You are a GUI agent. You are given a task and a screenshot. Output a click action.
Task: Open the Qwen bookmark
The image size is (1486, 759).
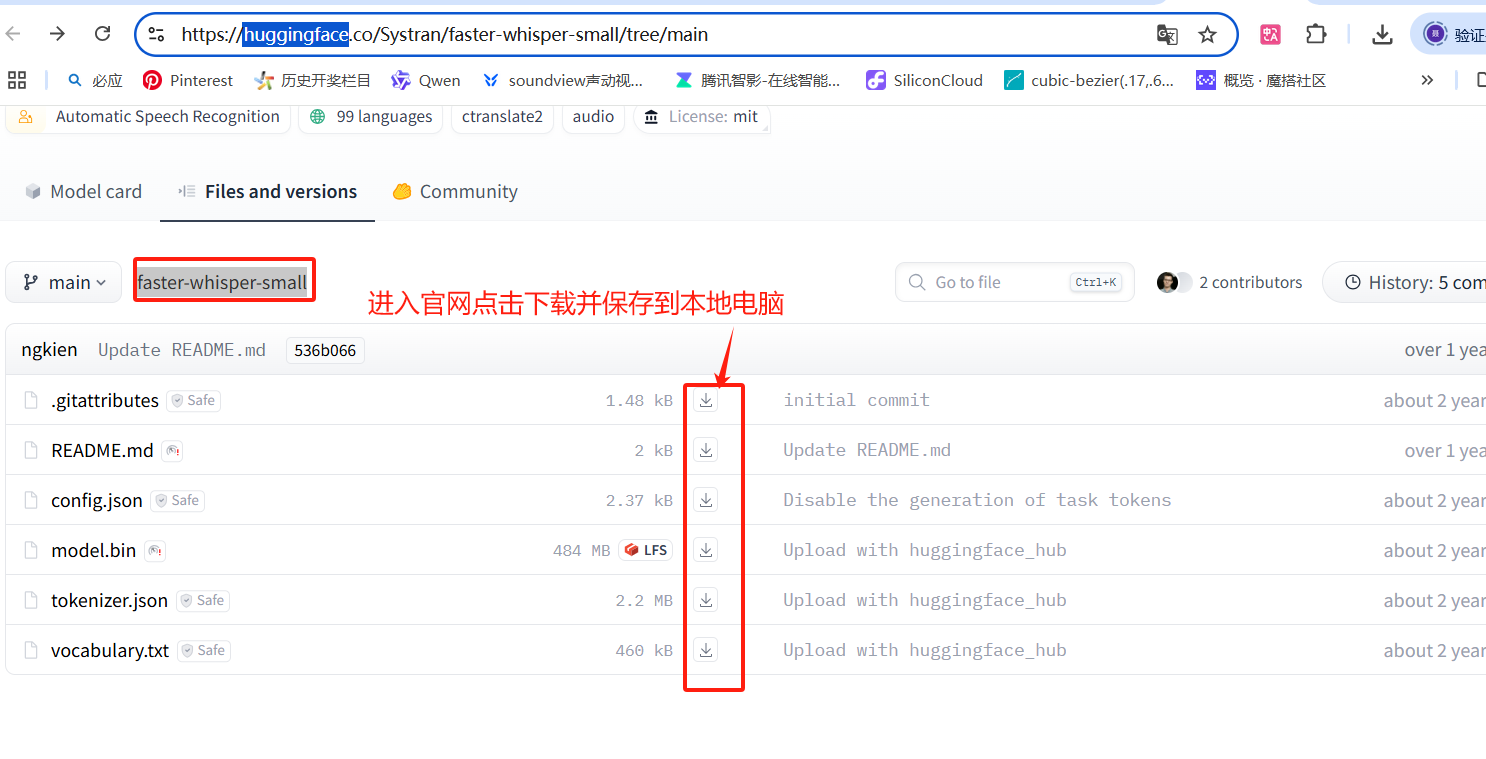pos(426,81)
